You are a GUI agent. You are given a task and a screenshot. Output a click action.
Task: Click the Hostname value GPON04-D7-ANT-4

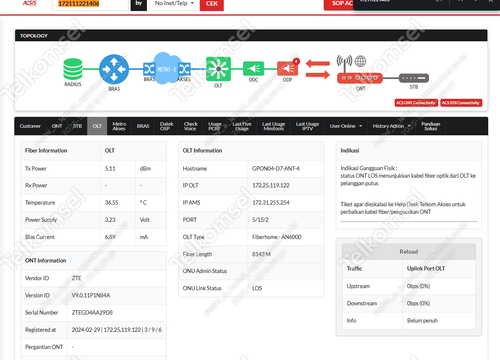tap(276, 169)
